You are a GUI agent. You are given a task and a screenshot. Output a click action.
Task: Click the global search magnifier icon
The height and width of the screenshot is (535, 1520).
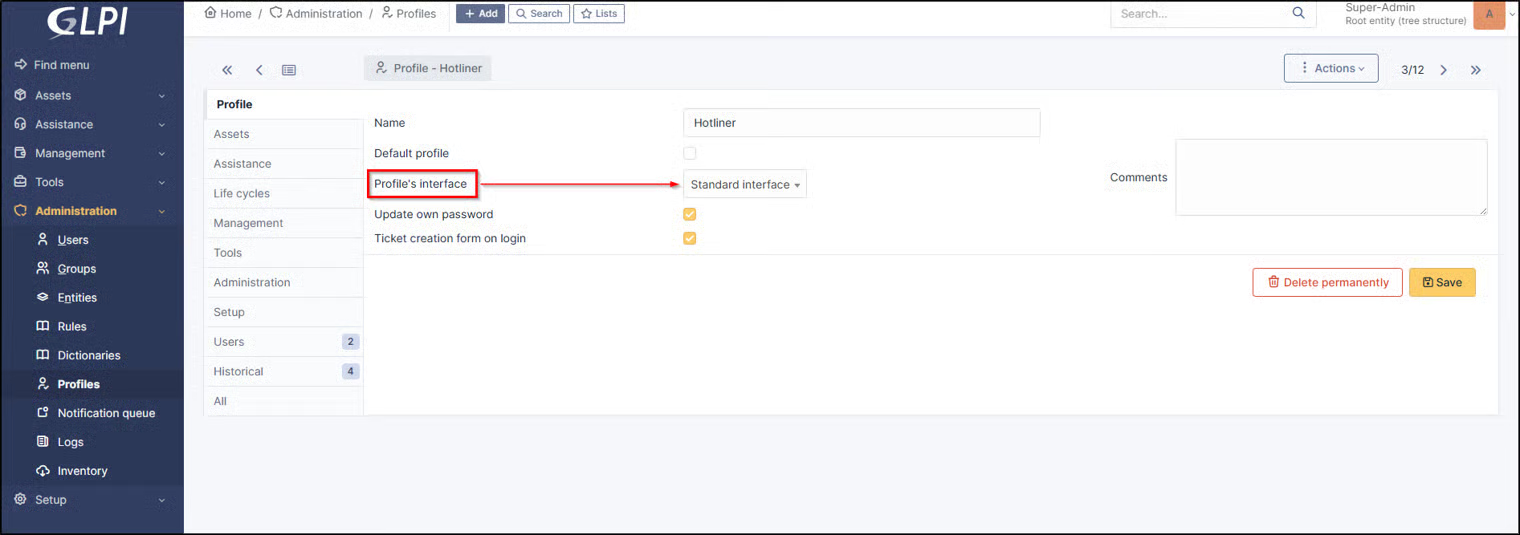[1299, 13]
